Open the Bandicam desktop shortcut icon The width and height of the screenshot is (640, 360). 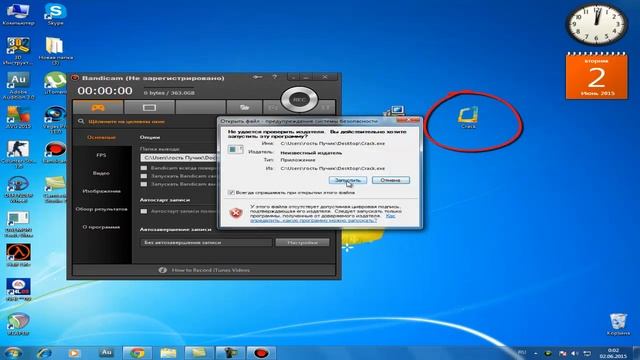coord(55,152)
